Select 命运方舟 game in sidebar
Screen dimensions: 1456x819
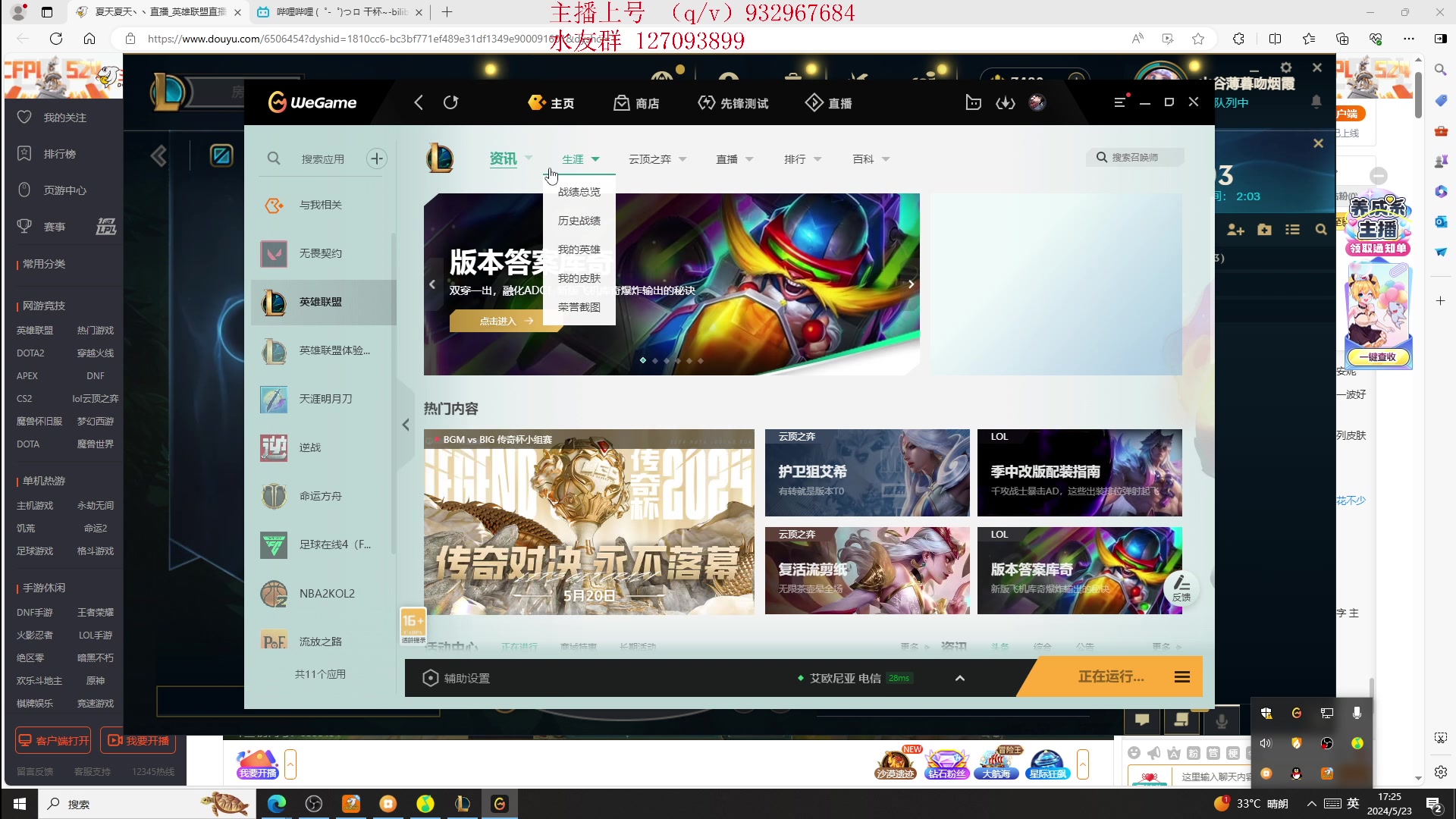tap(324, 496)
